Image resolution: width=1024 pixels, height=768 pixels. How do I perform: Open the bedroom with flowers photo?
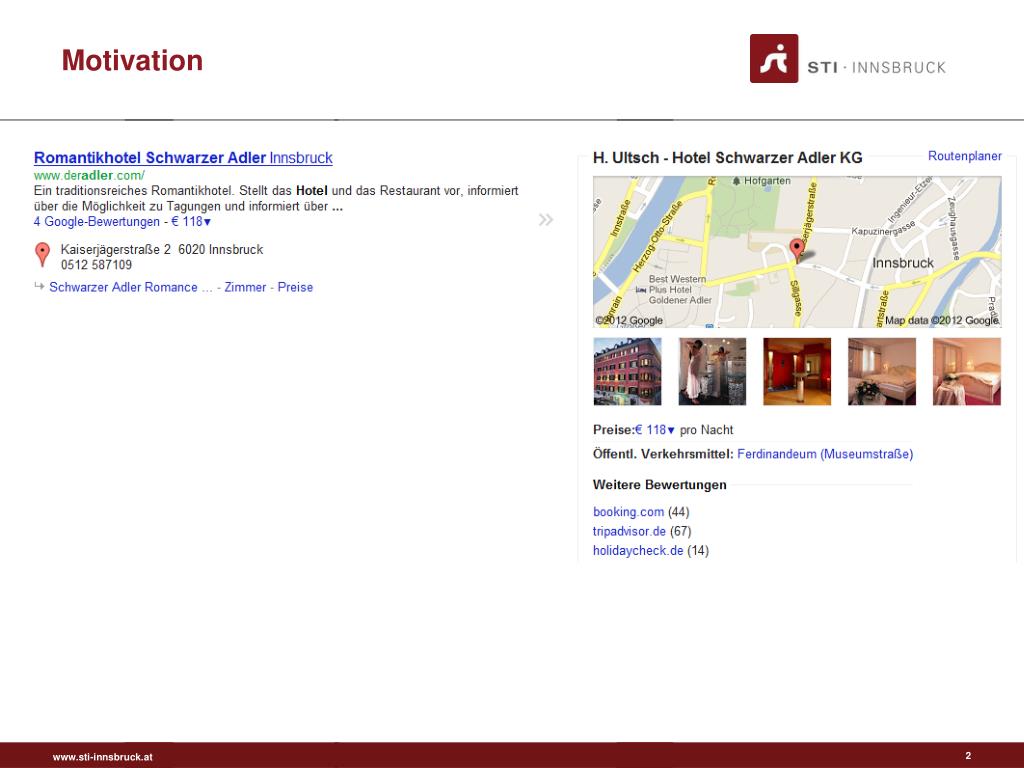click(882, 372)
